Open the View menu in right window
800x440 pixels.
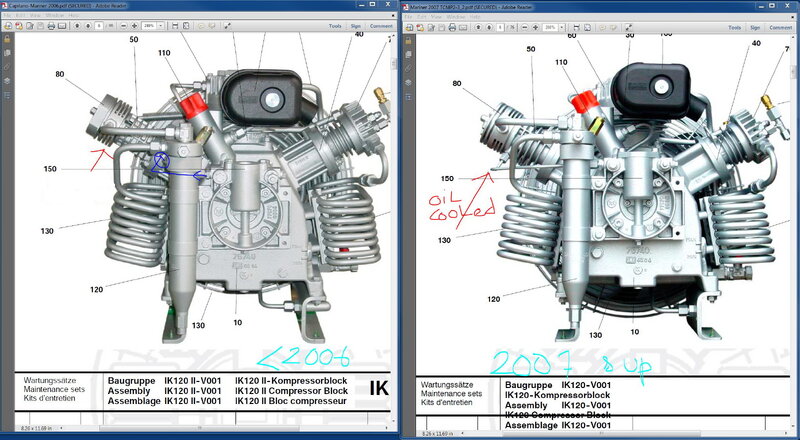pos(436,17)
